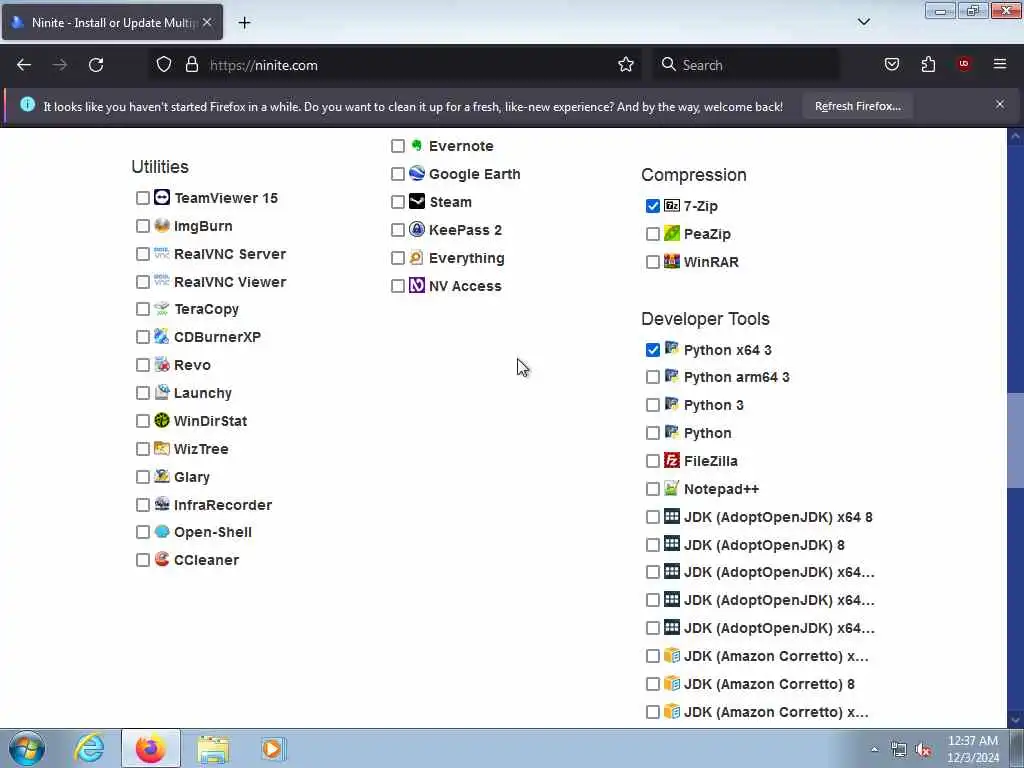Click the Google Earth icon
This screenshot has height=768, width=1024.
point(417,173)
